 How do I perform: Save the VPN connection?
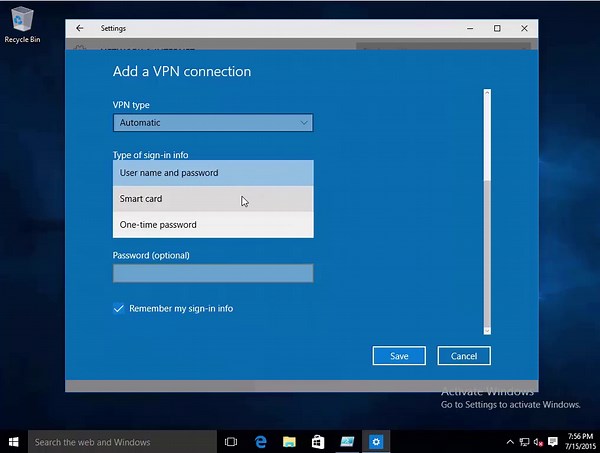(399, 356)
